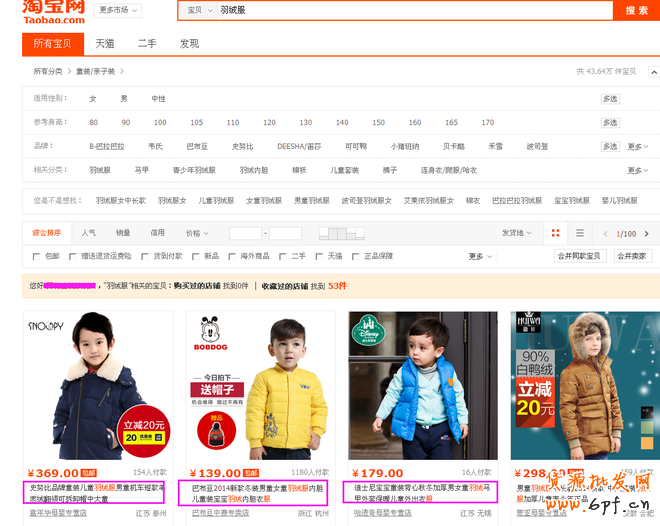660x526 pixels.
Task: Switch to grid view layout
Action: (x=556, y=233)
